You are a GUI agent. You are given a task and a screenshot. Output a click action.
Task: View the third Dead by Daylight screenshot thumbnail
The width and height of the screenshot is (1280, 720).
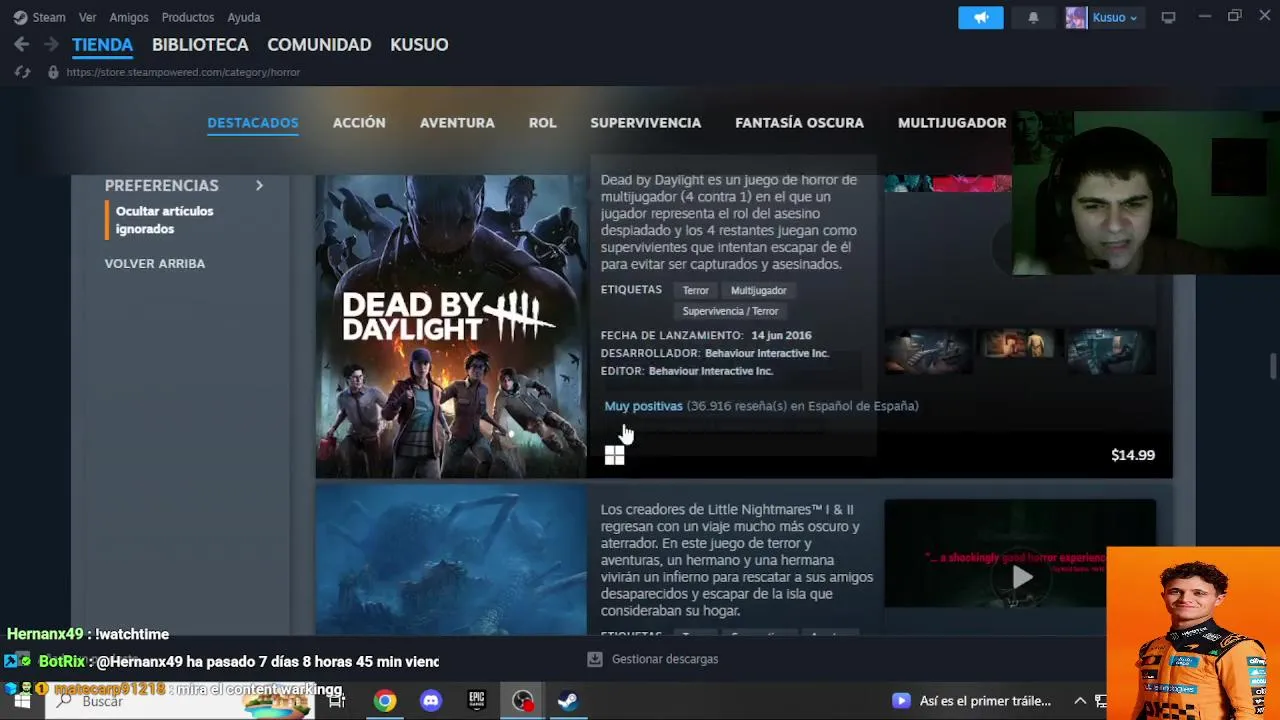tap(1110, 350)
